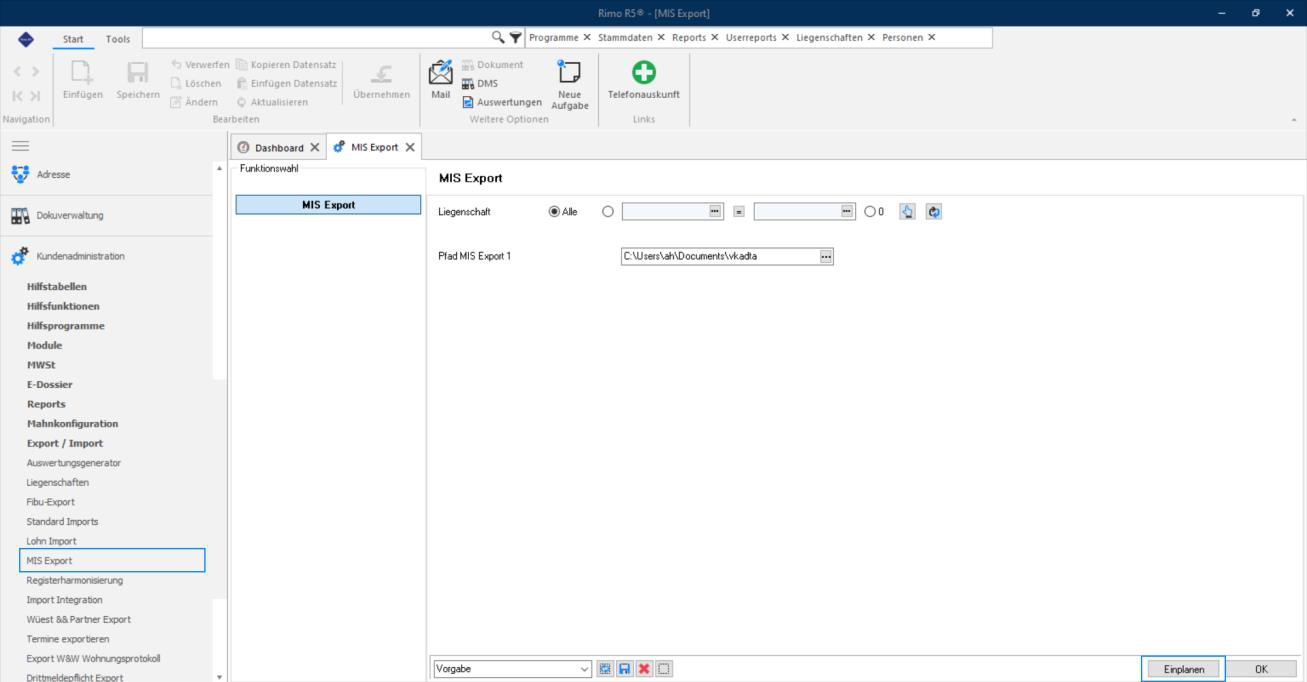
Task: Expand Adresse in the sidebar
Action: click(x=107, y=174)
